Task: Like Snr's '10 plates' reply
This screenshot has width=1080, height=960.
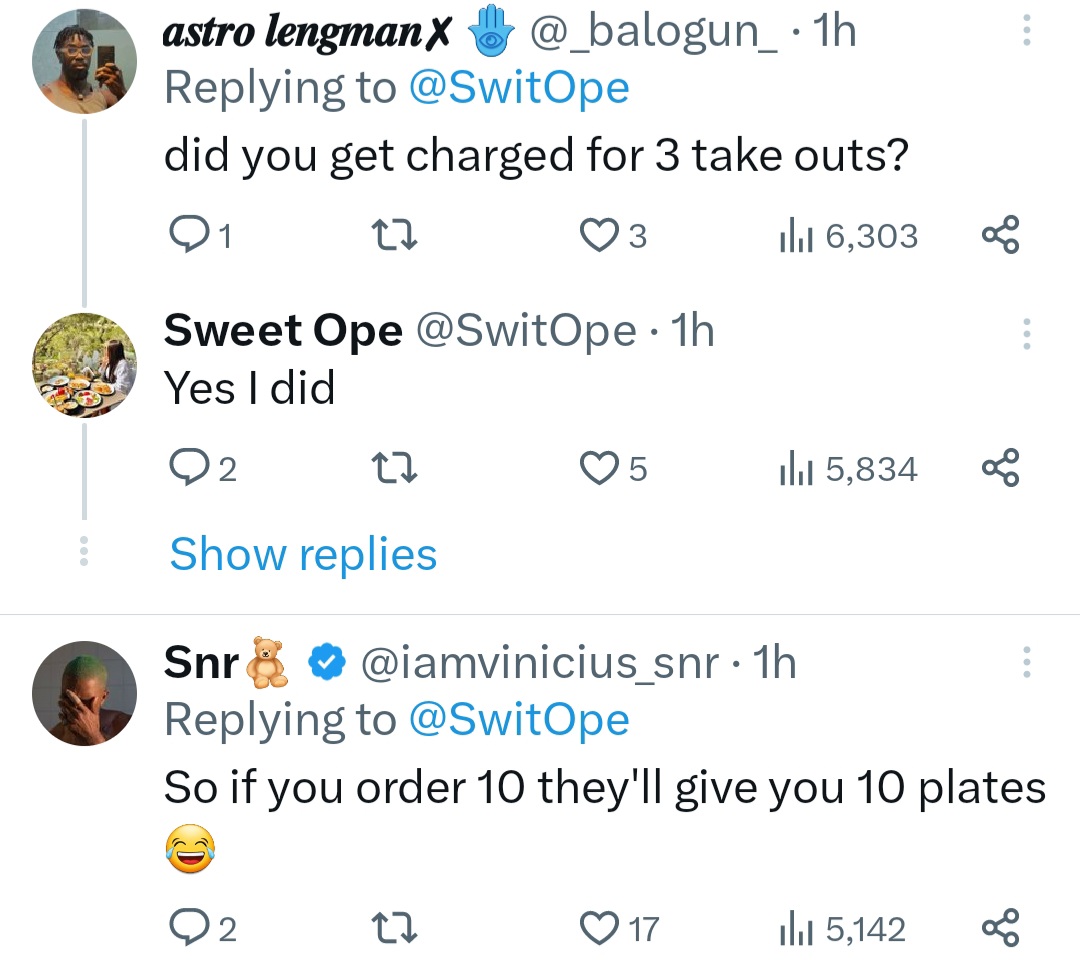Action: [x=600, y=928]
